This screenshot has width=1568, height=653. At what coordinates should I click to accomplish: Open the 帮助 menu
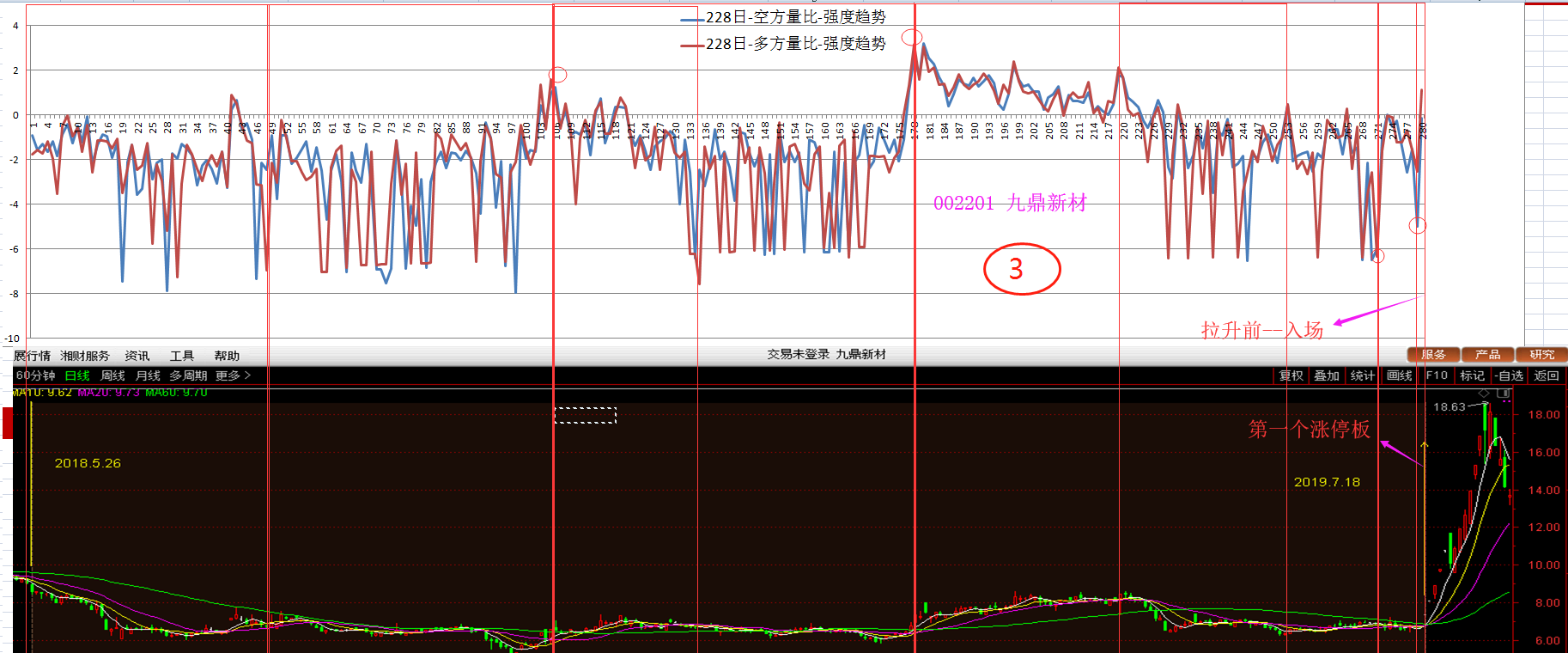tap(227, 356)
